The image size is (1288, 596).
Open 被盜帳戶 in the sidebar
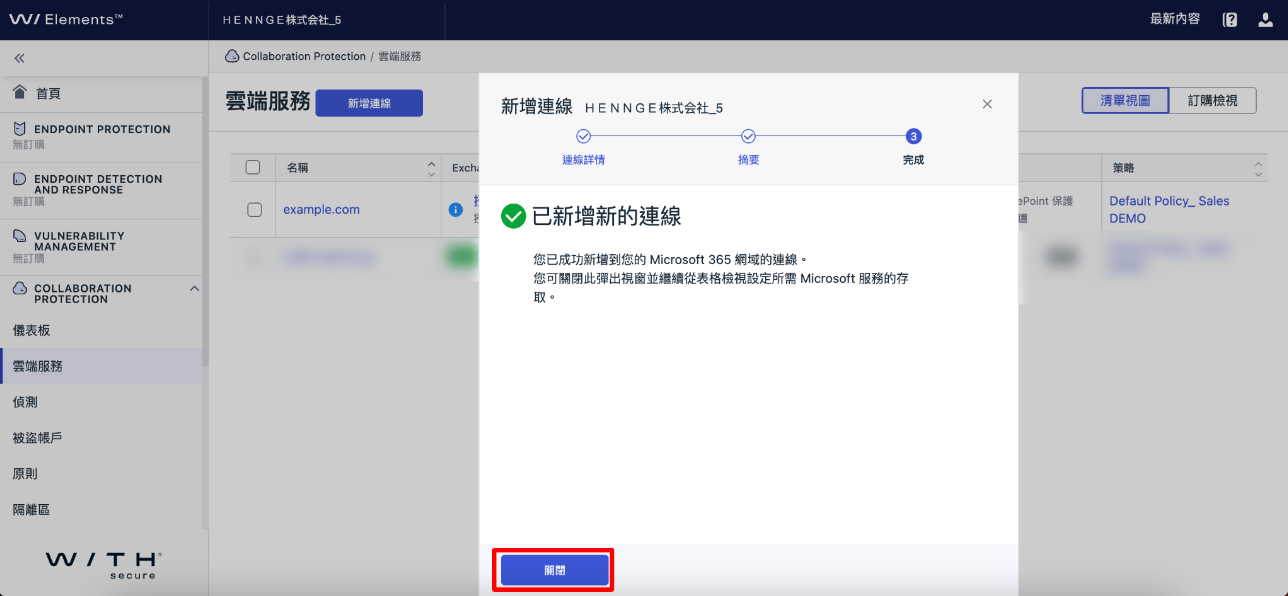(102, 438)
